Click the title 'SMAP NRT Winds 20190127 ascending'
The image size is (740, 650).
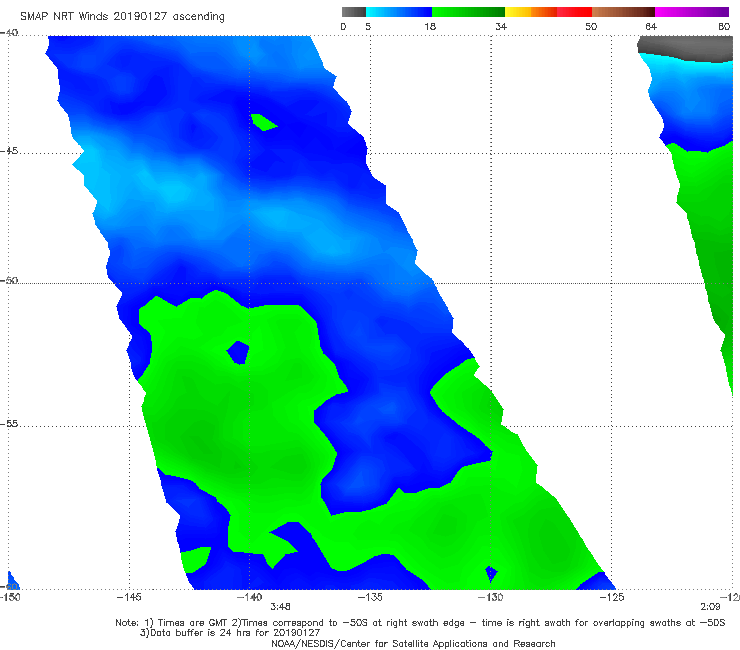point(122,16)
